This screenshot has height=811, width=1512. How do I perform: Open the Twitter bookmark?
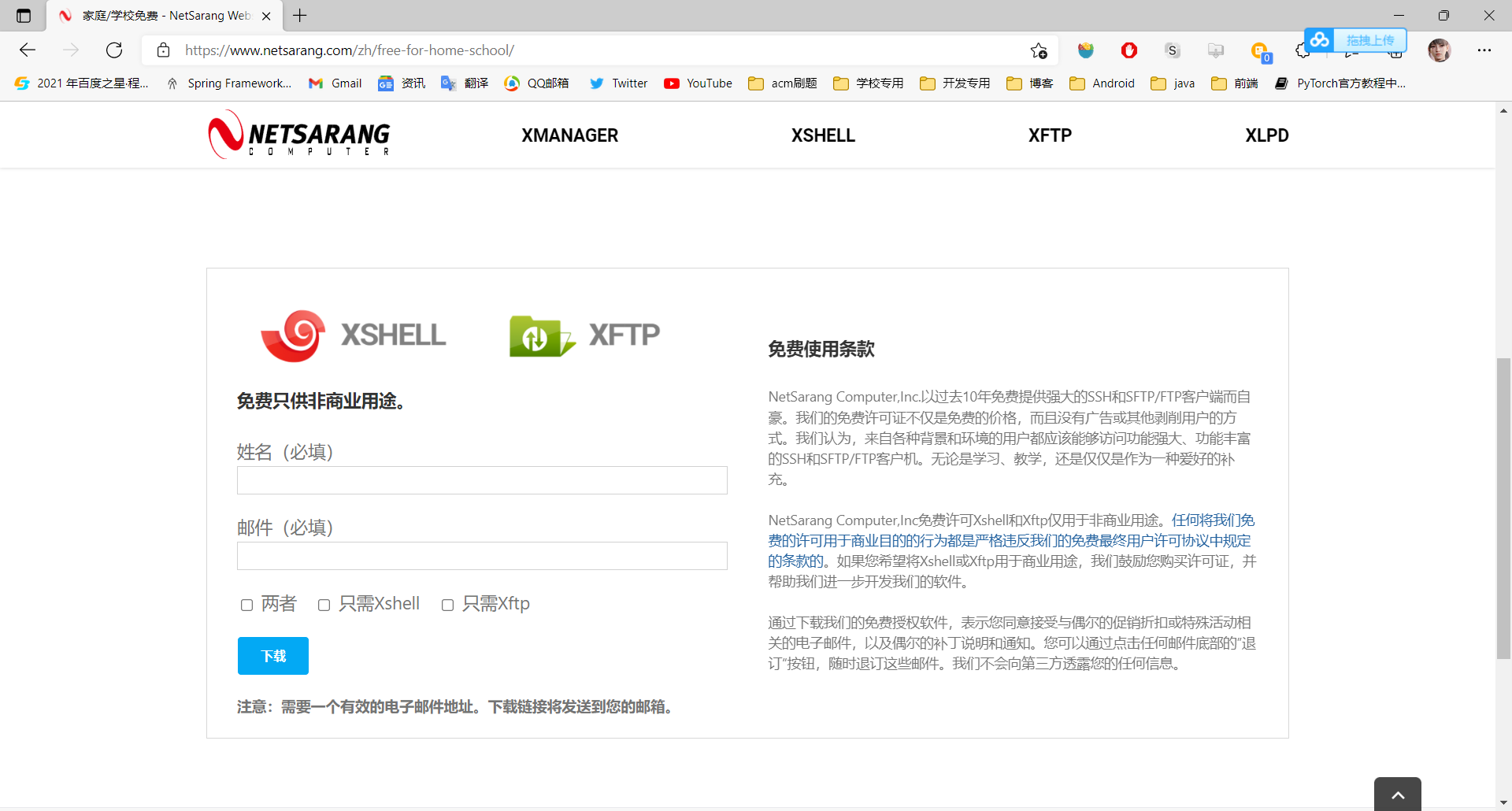(617, 83)
